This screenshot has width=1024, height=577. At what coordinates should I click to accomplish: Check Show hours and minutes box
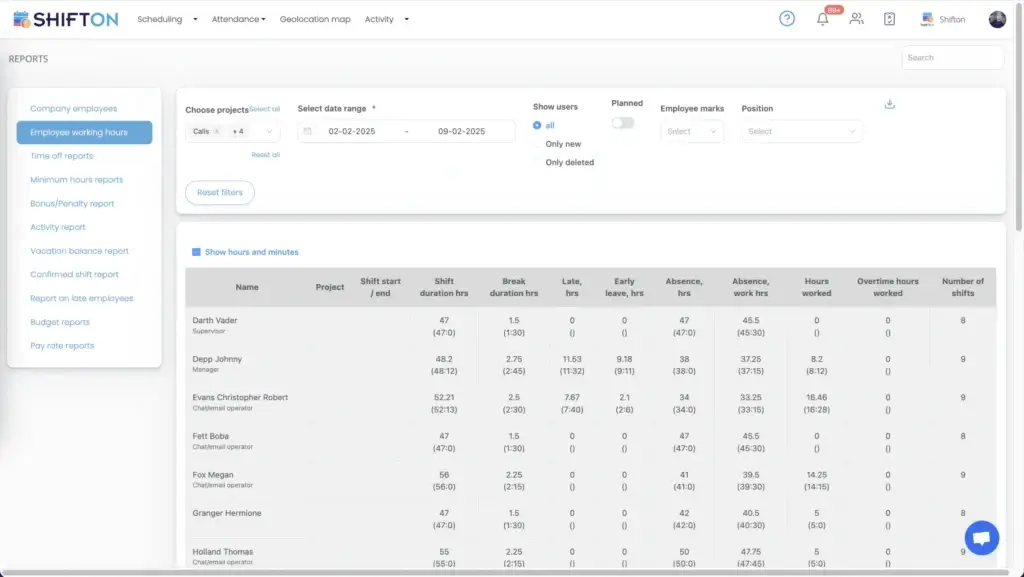coord(196,252)
